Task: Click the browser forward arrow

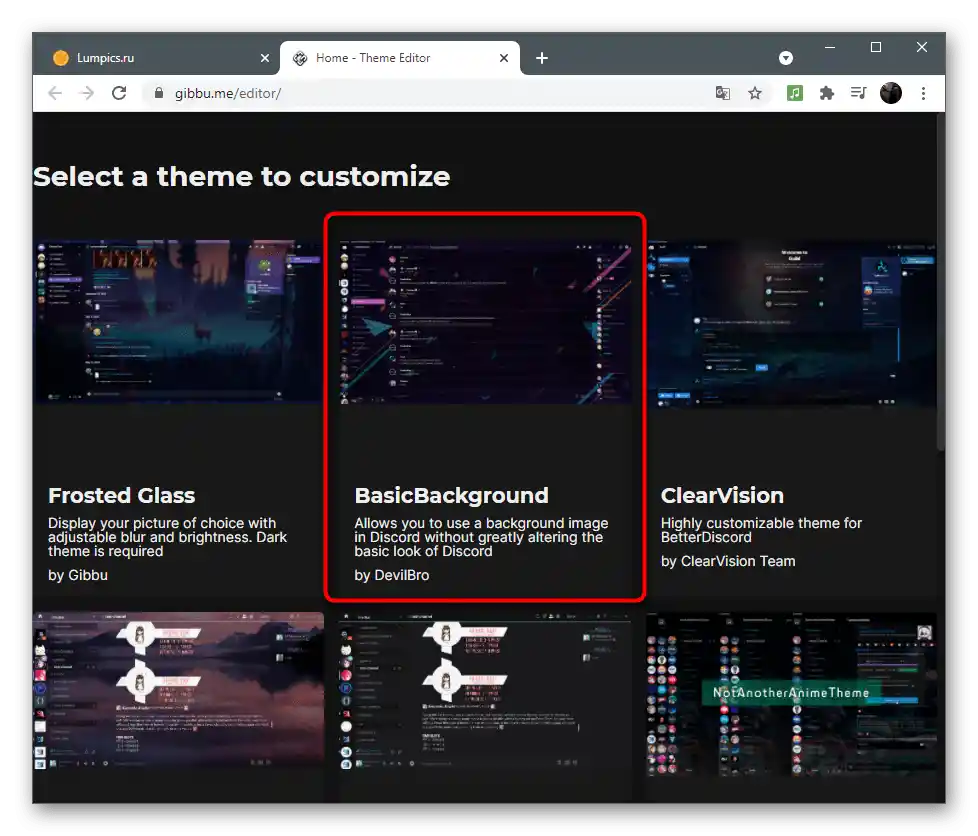Action: (87, 94)
